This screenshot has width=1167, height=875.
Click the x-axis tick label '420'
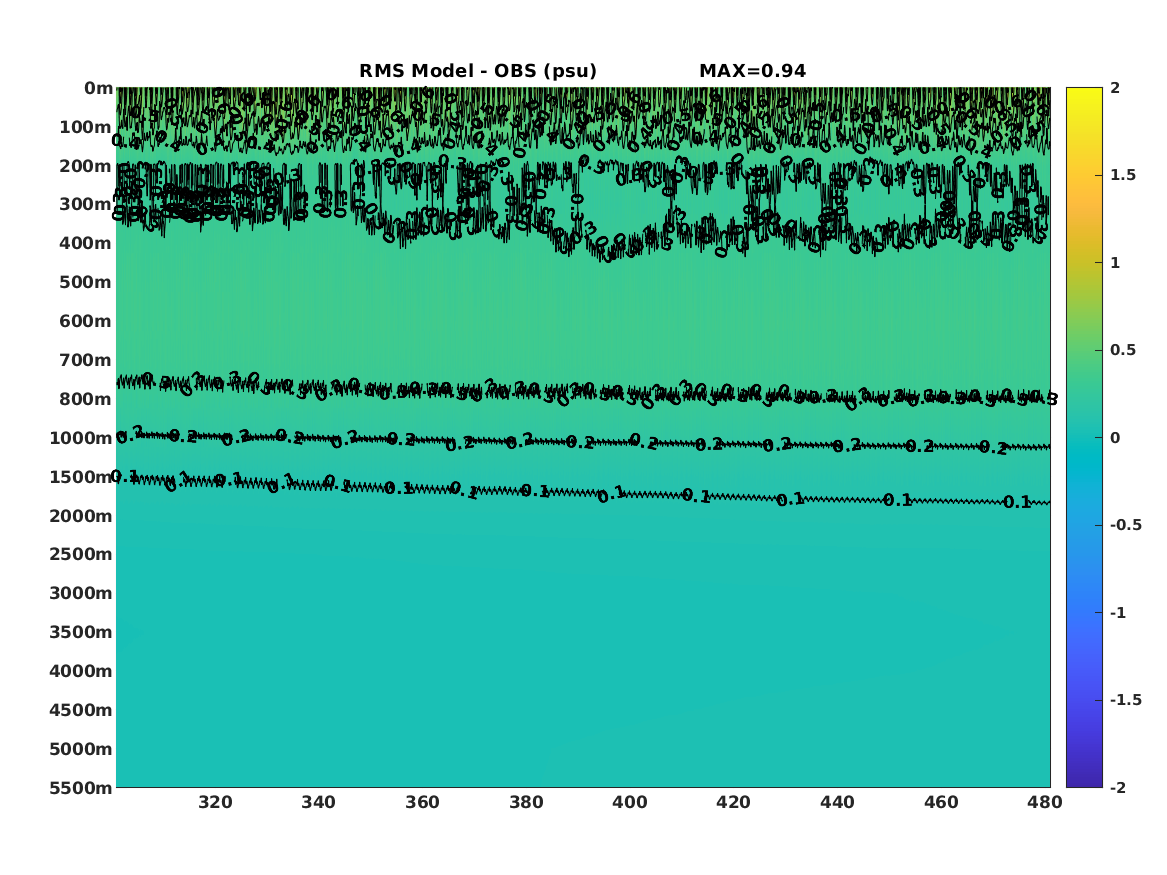click(733, 802)
